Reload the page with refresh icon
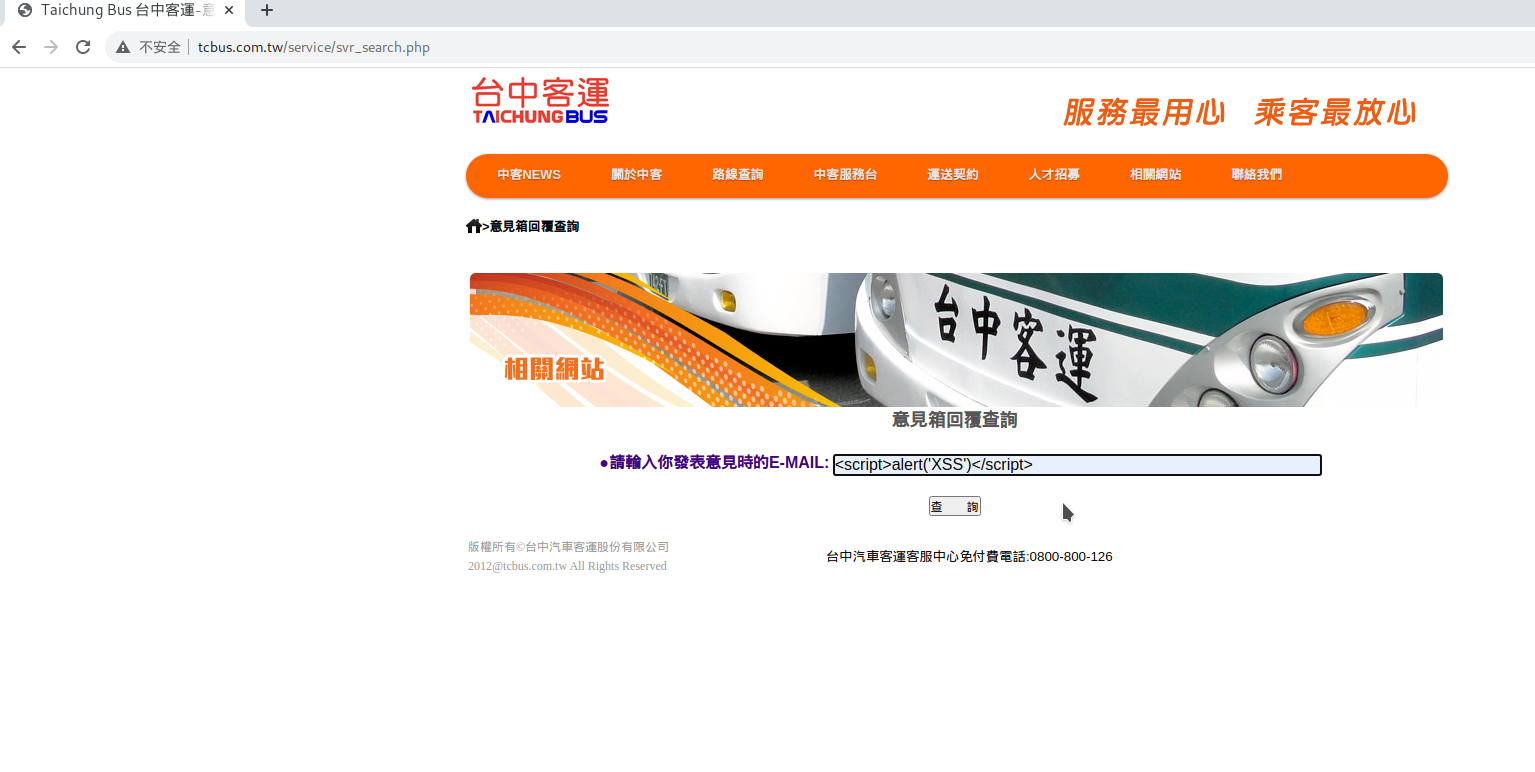 (x=83, y=47)
